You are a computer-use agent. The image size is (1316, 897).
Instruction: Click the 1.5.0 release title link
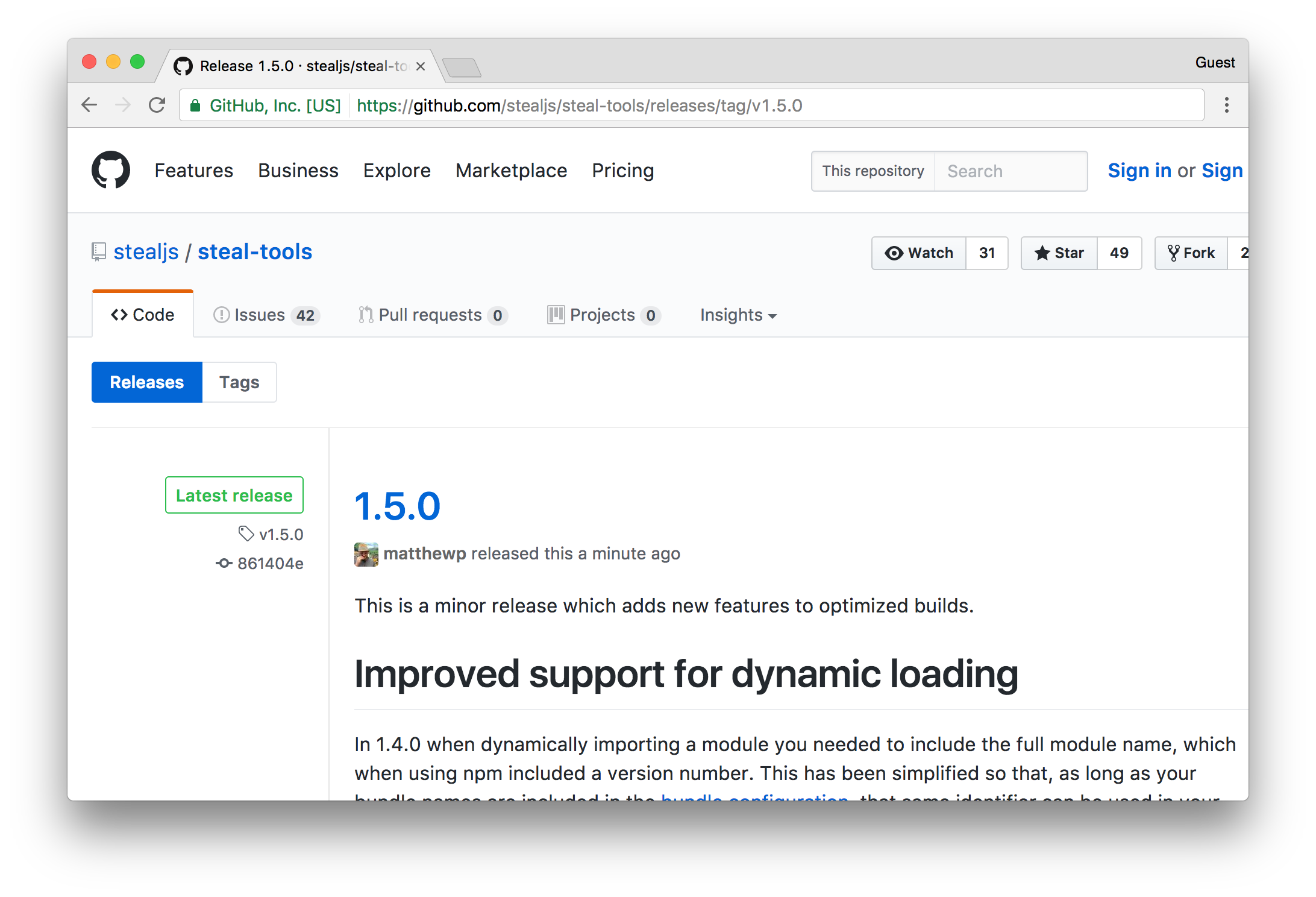398,506
